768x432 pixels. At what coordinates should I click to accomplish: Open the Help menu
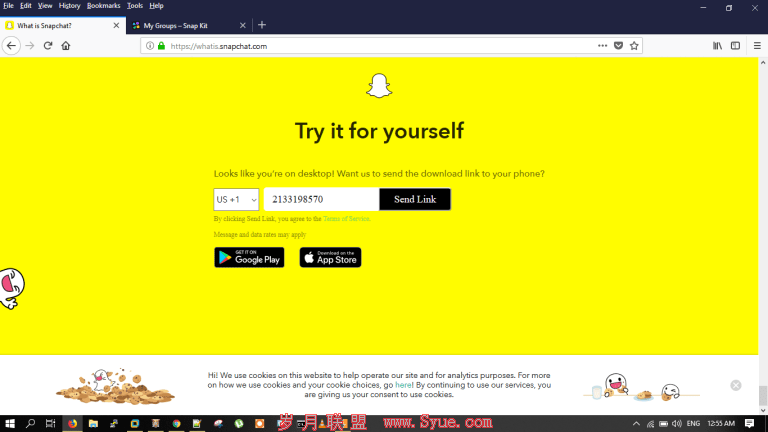(156, 6)
